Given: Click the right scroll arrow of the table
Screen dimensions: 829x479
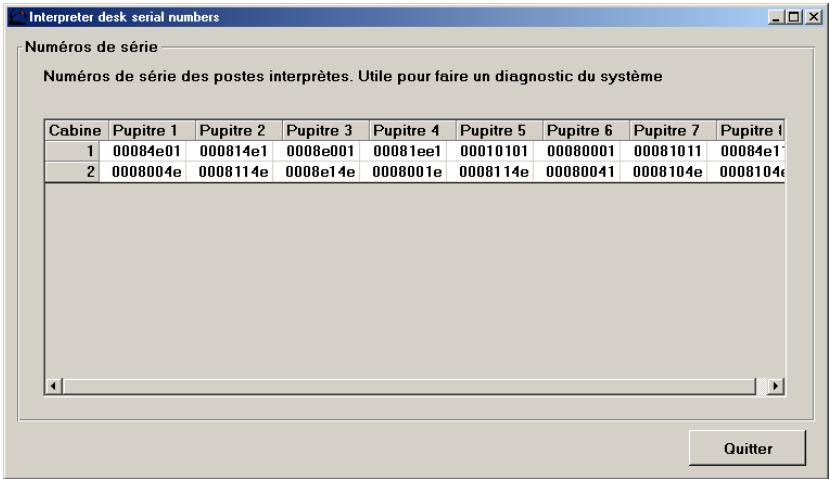Looking at the screenshot, I should [x=776, y=386].
